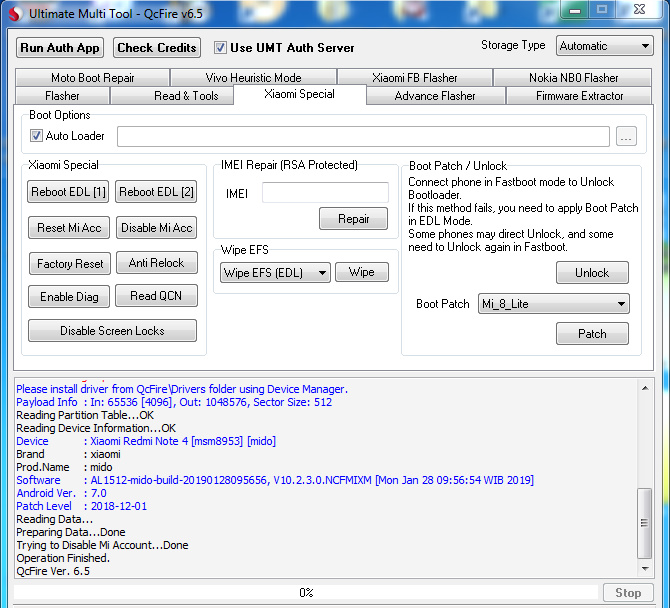Viewport: 670px width, 608px height.
Task: Click Disable Screen Locks button
Action: click(x=112, y=331)
